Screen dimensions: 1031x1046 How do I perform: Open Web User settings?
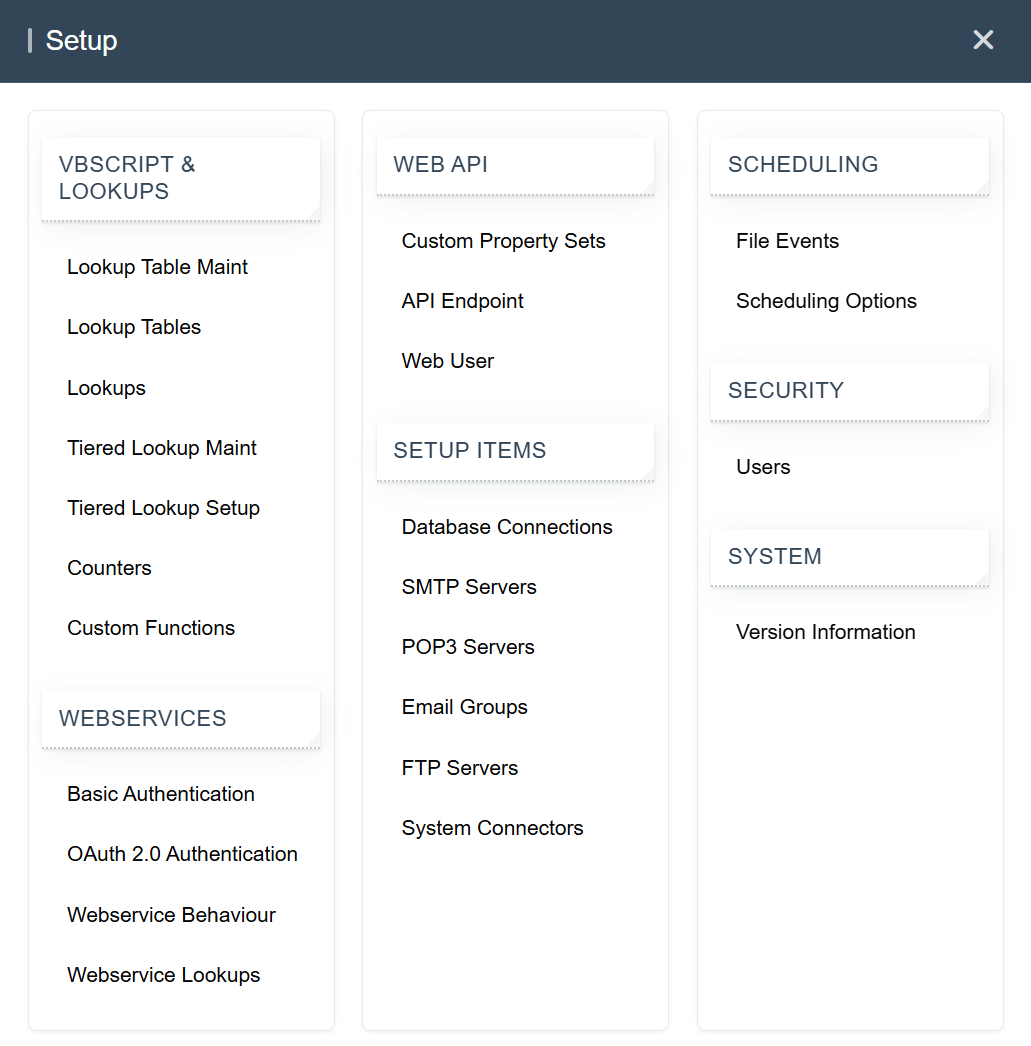click(447, 361)
